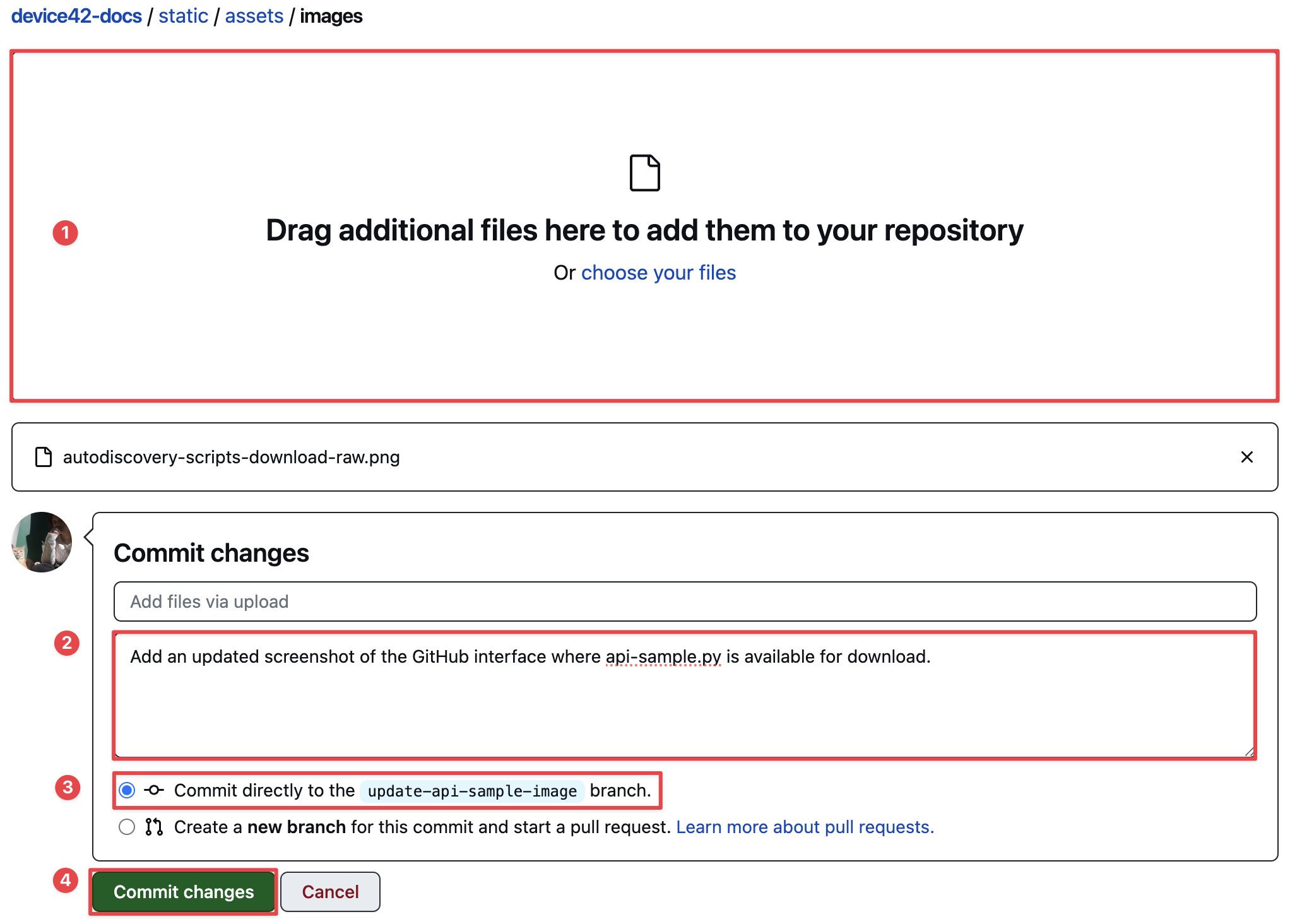Click the git commit icon beside Commit directly

click(154, 790)
